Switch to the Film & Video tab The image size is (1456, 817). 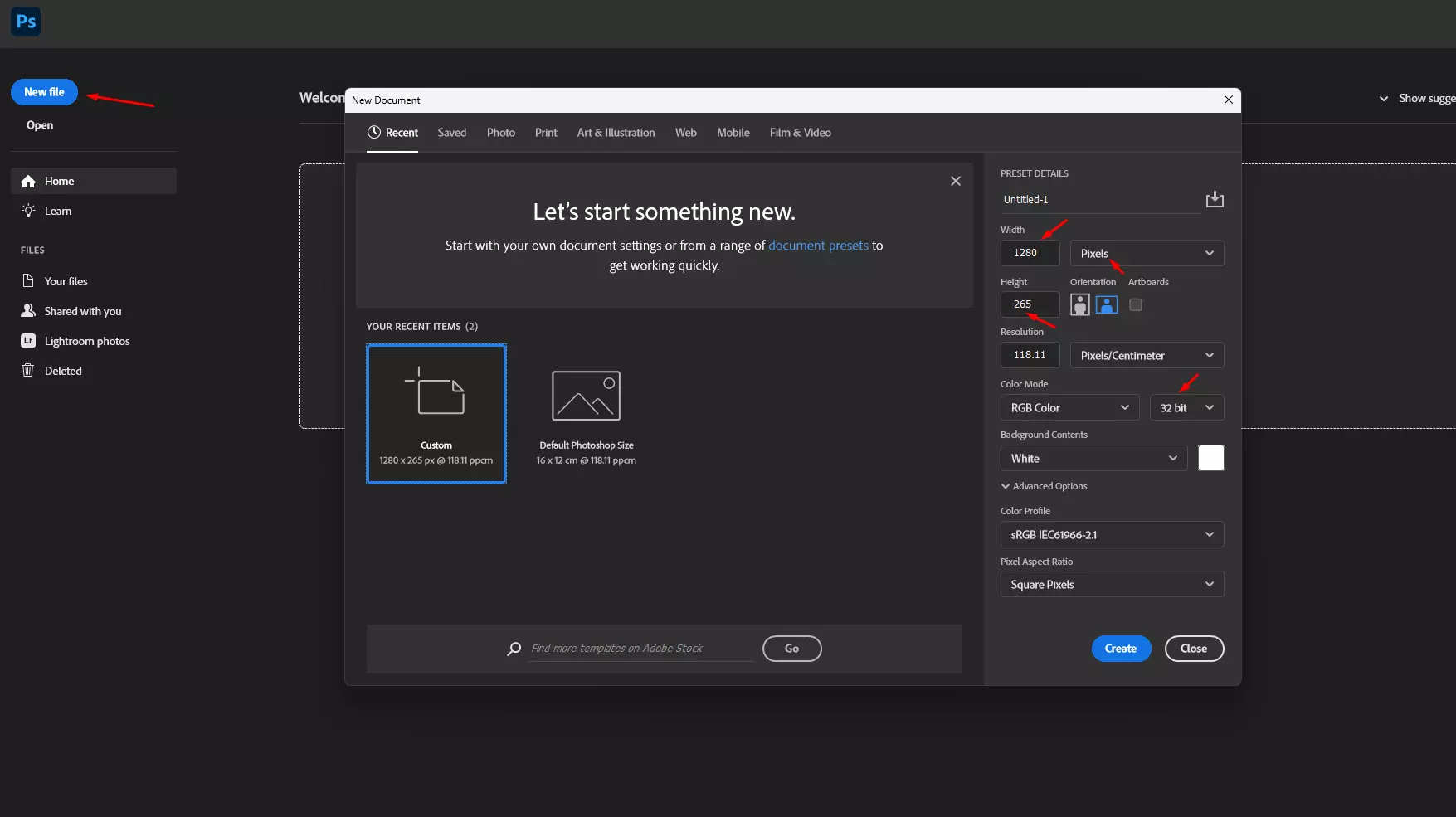coord(800,133)
